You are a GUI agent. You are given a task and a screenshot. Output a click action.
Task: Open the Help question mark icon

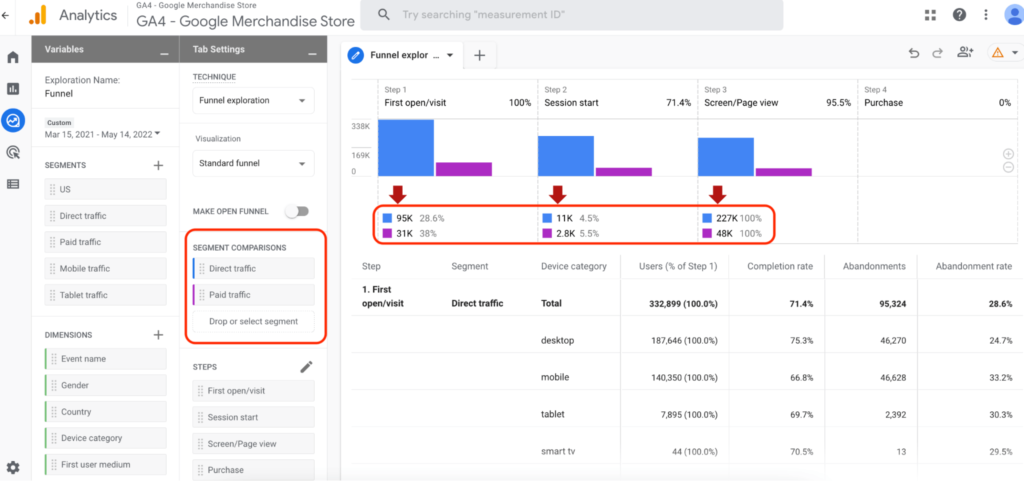959,14
